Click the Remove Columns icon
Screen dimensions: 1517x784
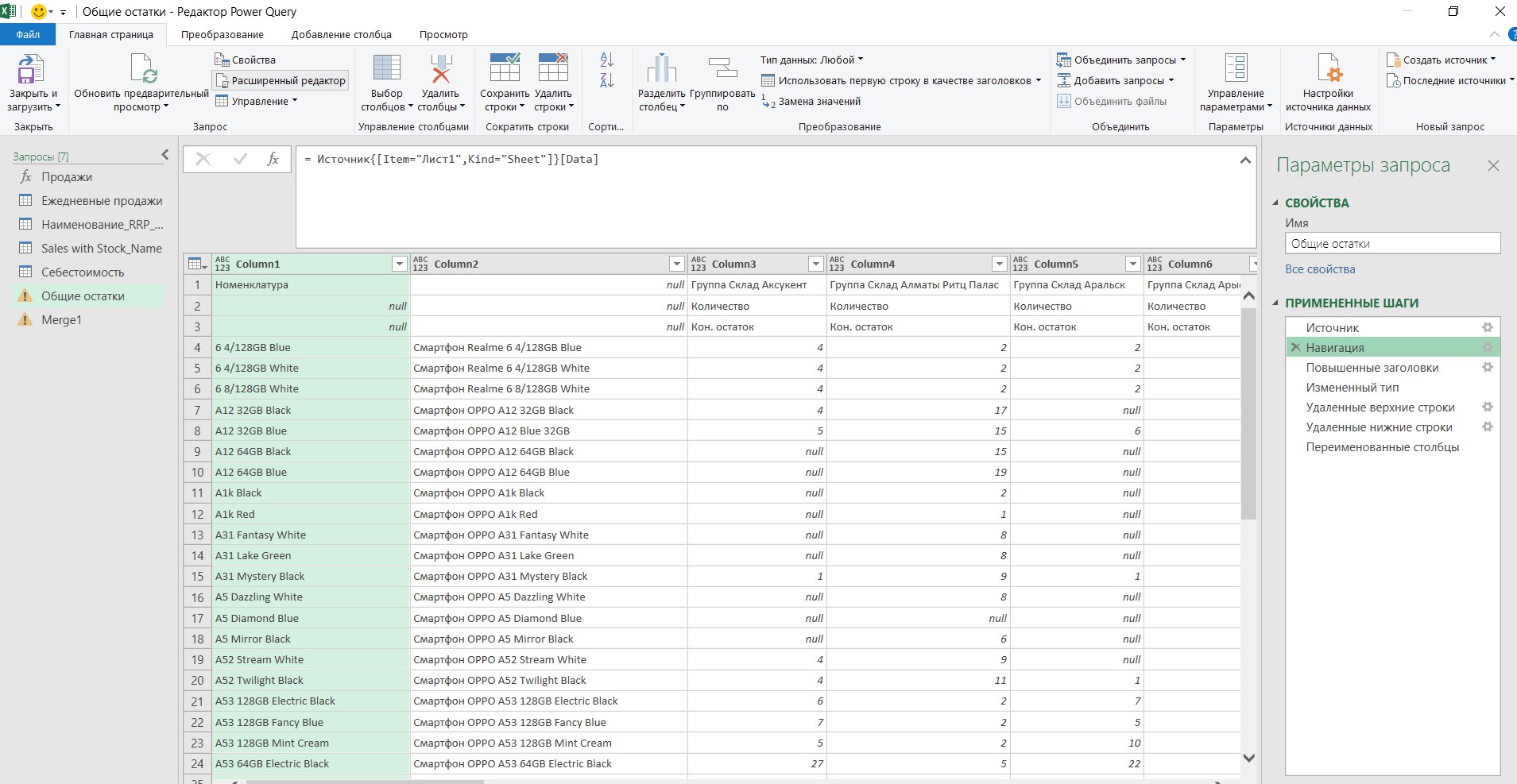[x=440, y=68]
